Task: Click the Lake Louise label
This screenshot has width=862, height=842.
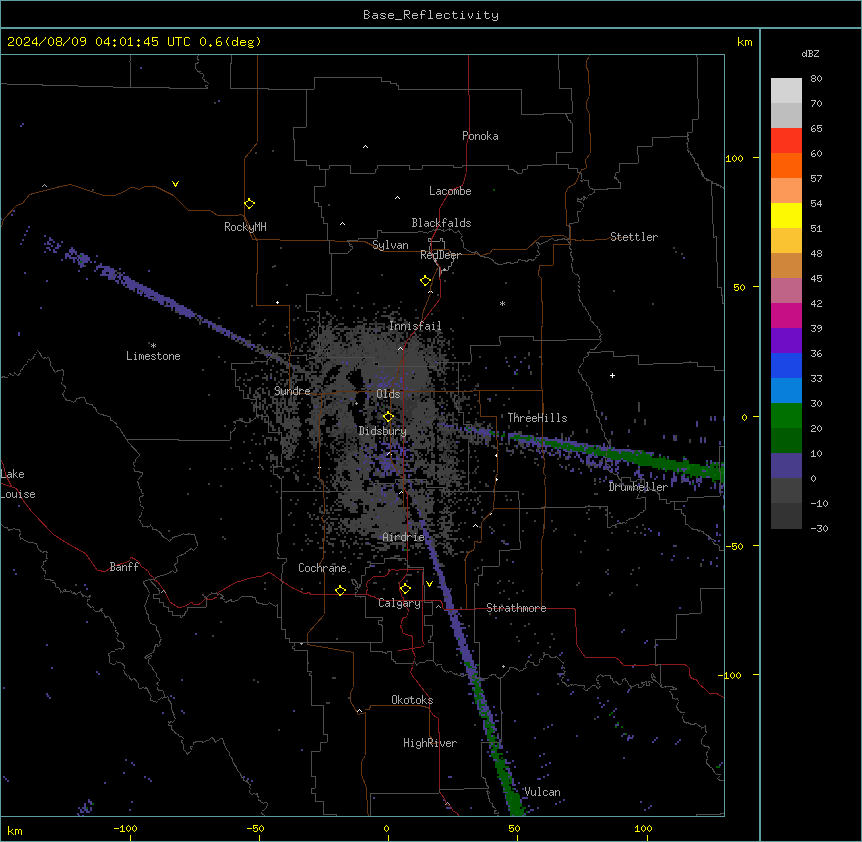Action: pos(18,484)
